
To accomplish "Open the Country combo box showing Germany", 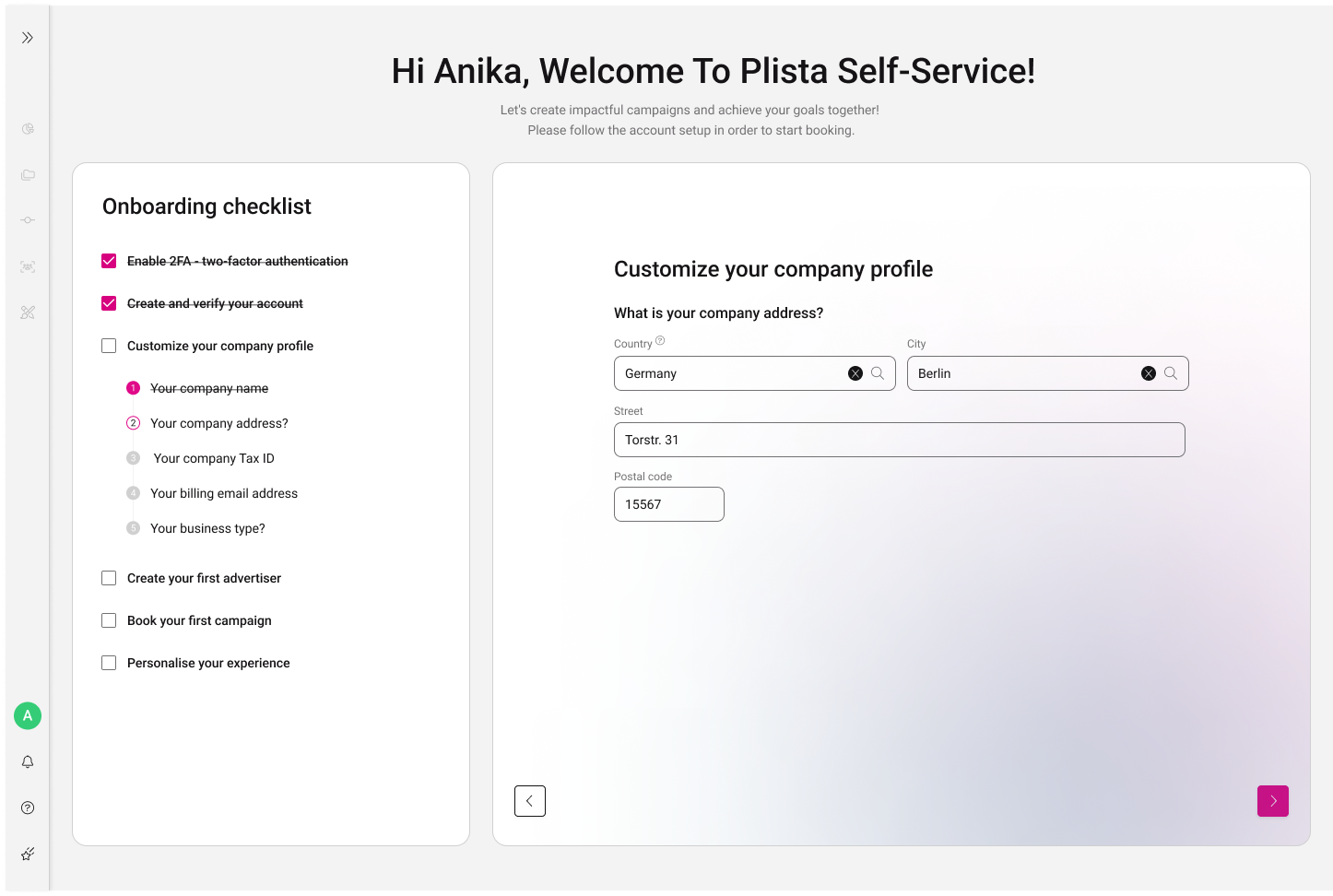I will [x=755, y=373].
